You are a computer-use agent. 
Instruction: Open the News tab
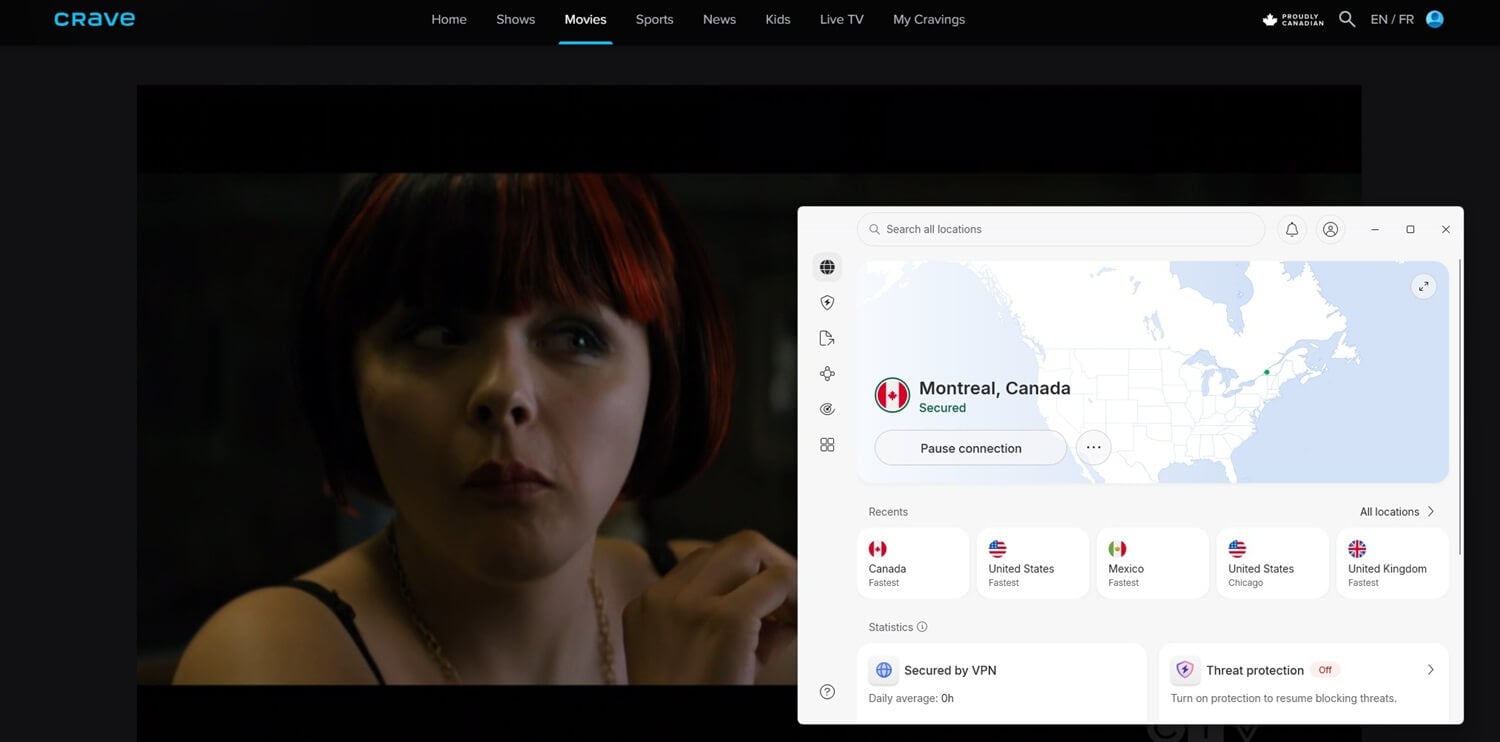click(719, 19)
